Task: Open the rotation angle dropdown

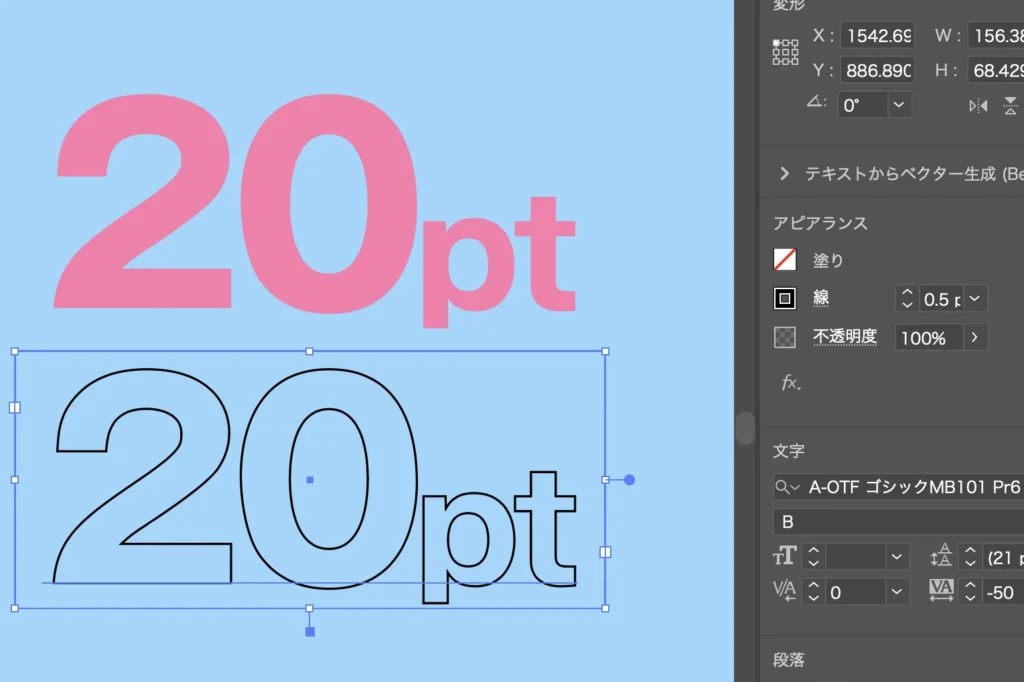Action: 899,105
